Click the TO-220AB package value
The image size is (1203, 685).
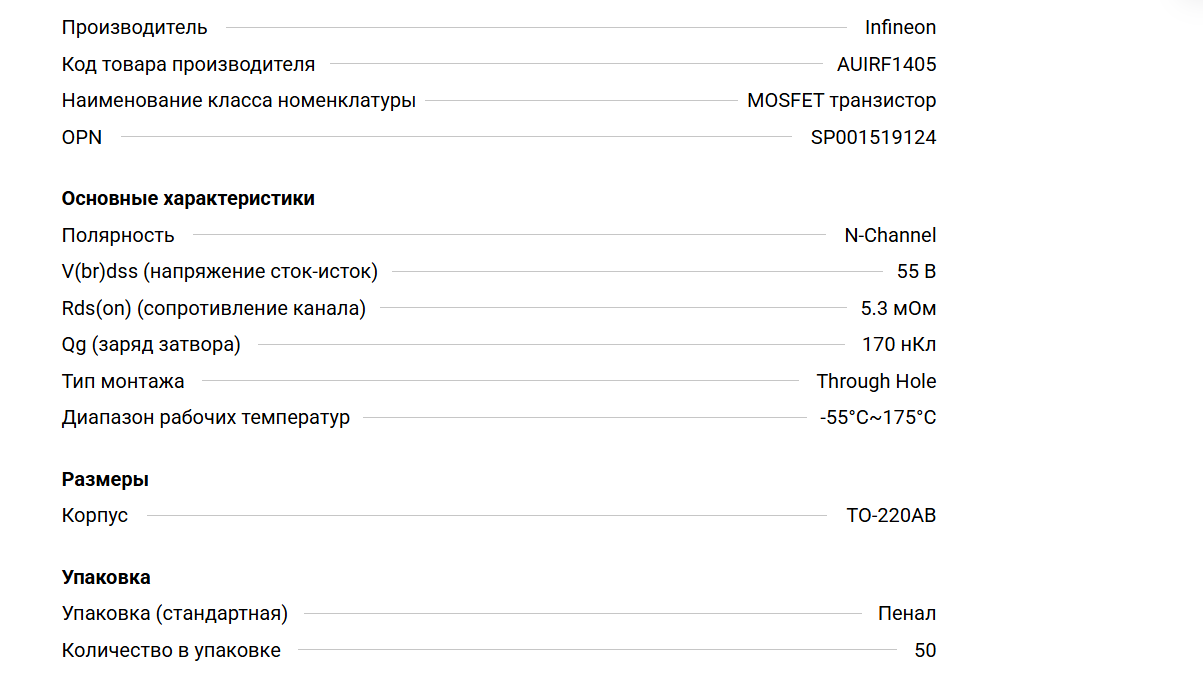[891, 517]
